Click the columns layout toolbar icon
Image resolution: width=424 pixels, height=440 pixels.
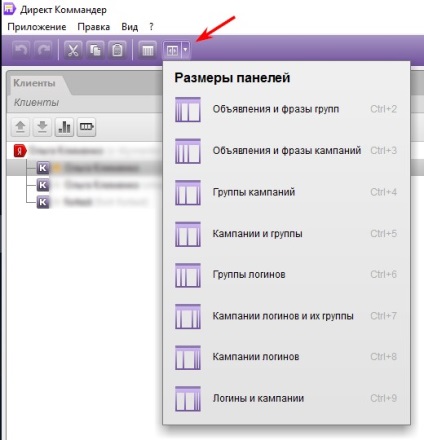click(147, 50)
